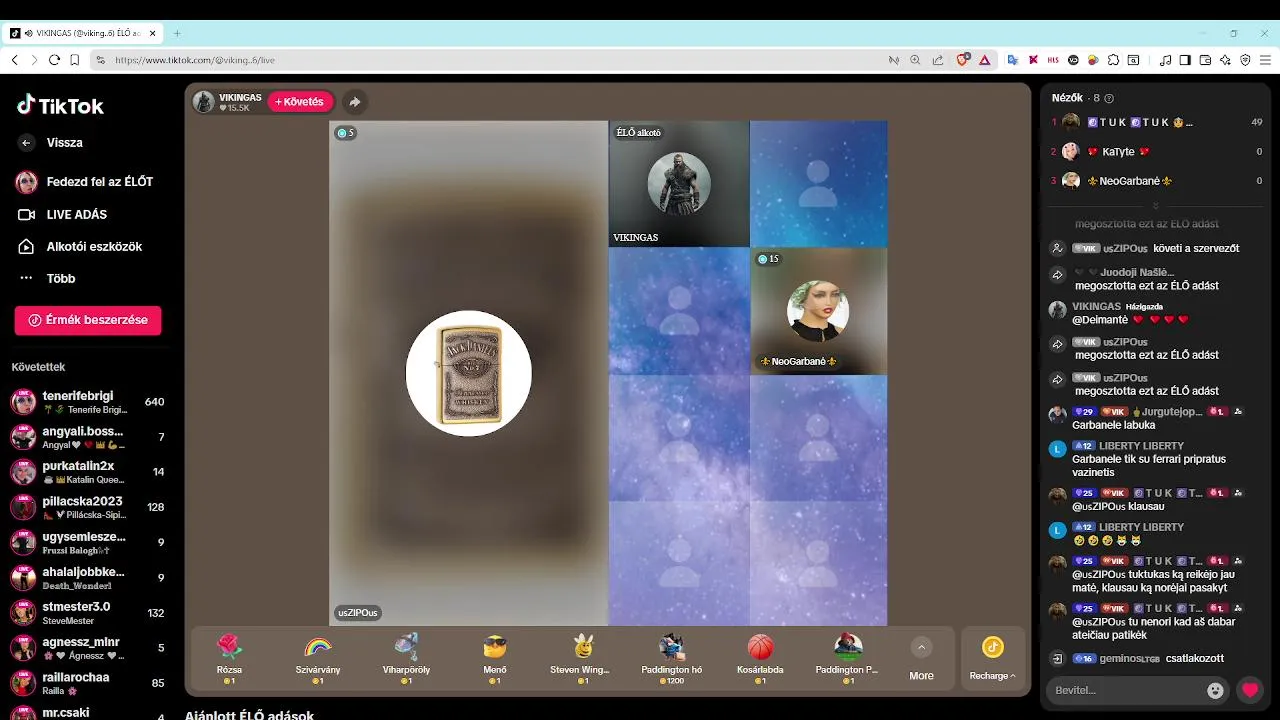The width and height of the screenshot is (1280, 720).
Task: Open stmester3.0 followed live channel
Action: click(87, 612)
